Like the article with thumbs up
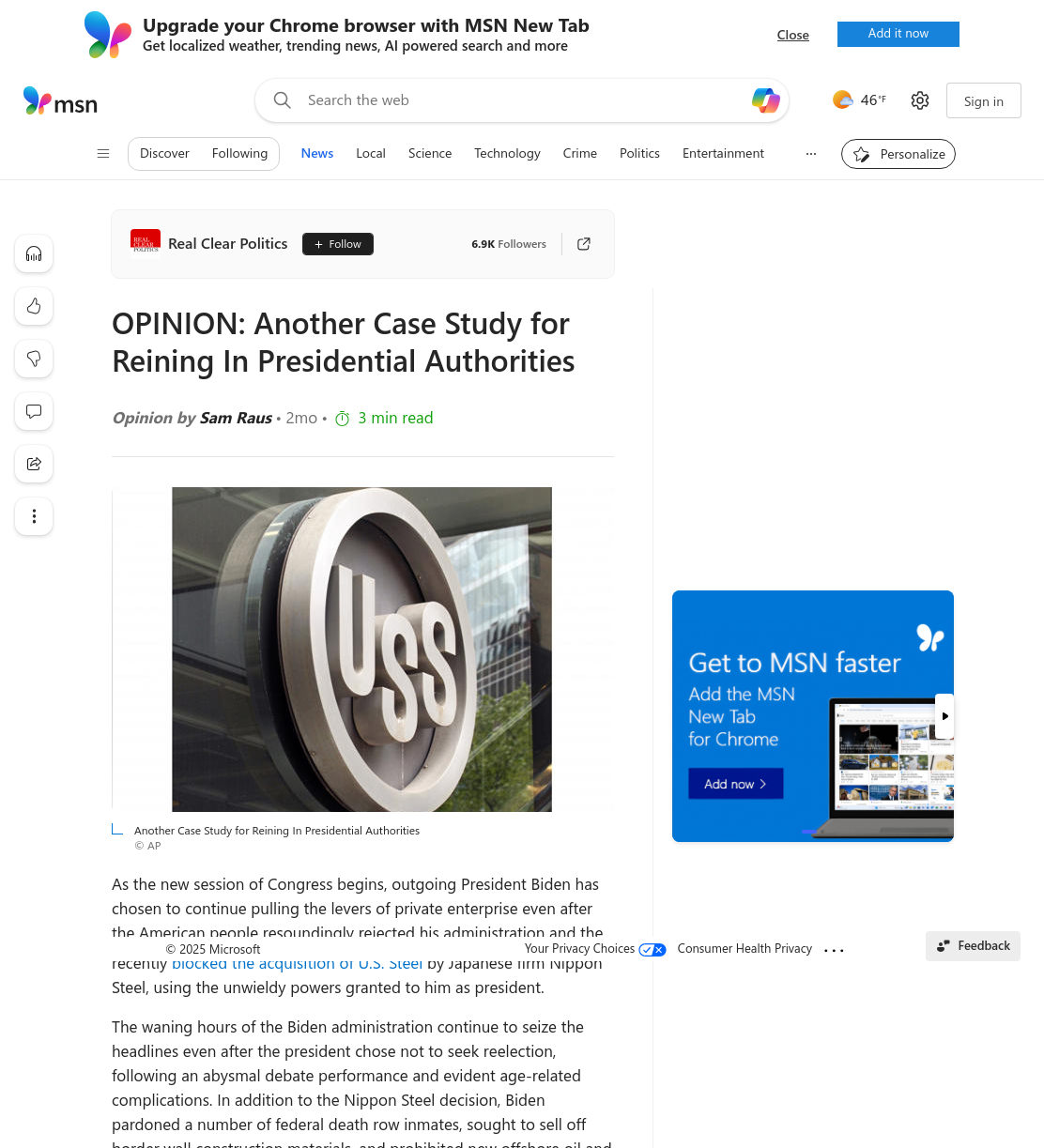The width and height of the screenshot is (1044, 1148). 34,306
